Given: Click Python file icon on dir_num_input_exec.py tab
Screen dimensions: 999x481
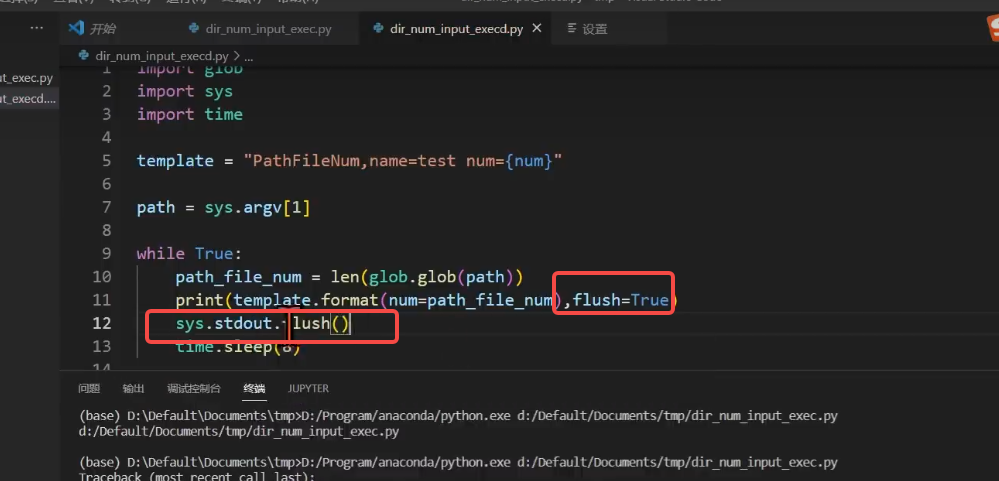Looking at the screenshot, I should click(196, 29).
